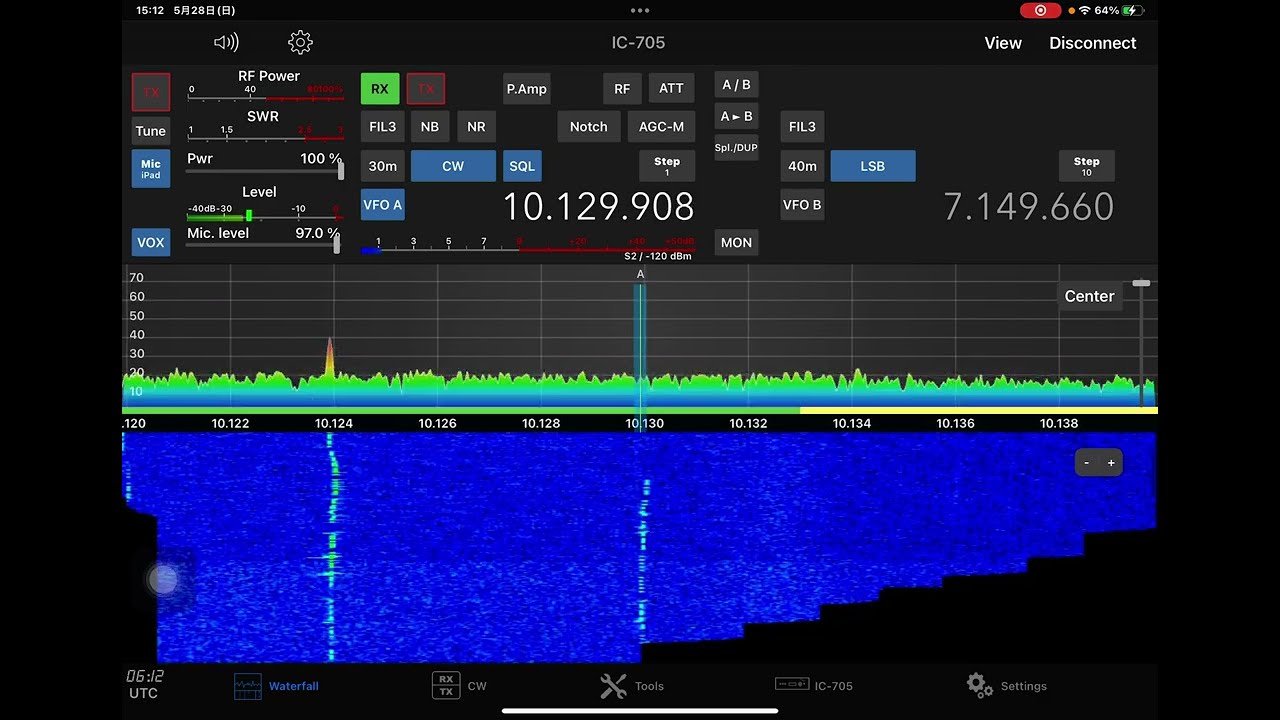Tap the 06:12 UTC clock
Viewport: 1280px width, 720px height.
point(144,685)
